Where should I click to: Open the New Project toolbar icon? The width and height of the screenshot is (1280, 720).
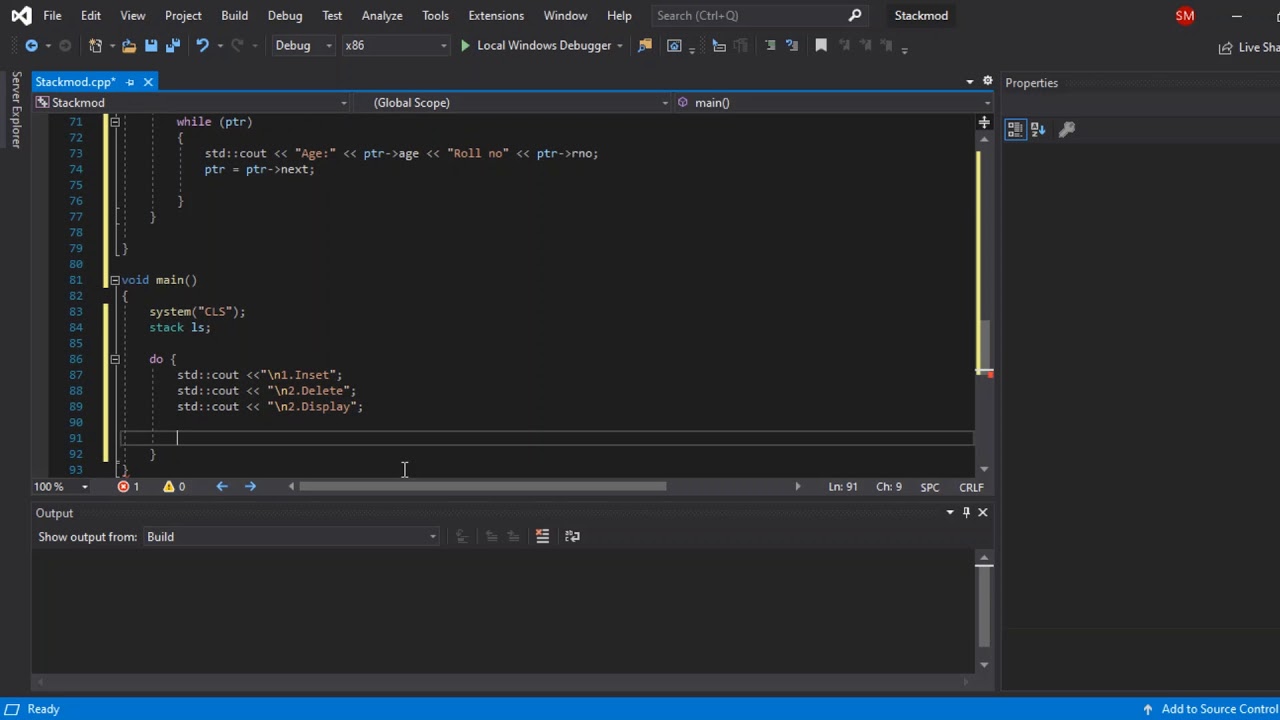(95, 45)
